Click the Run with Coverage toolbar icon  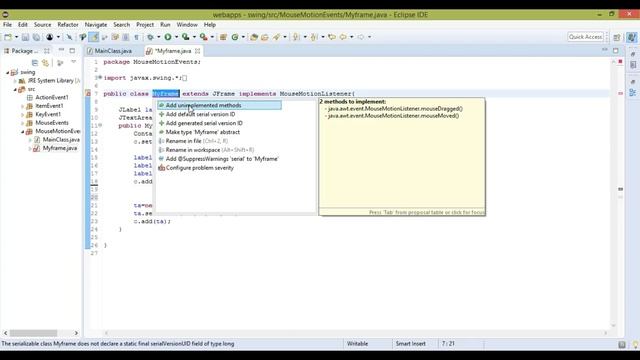click(x=185, y=37)
